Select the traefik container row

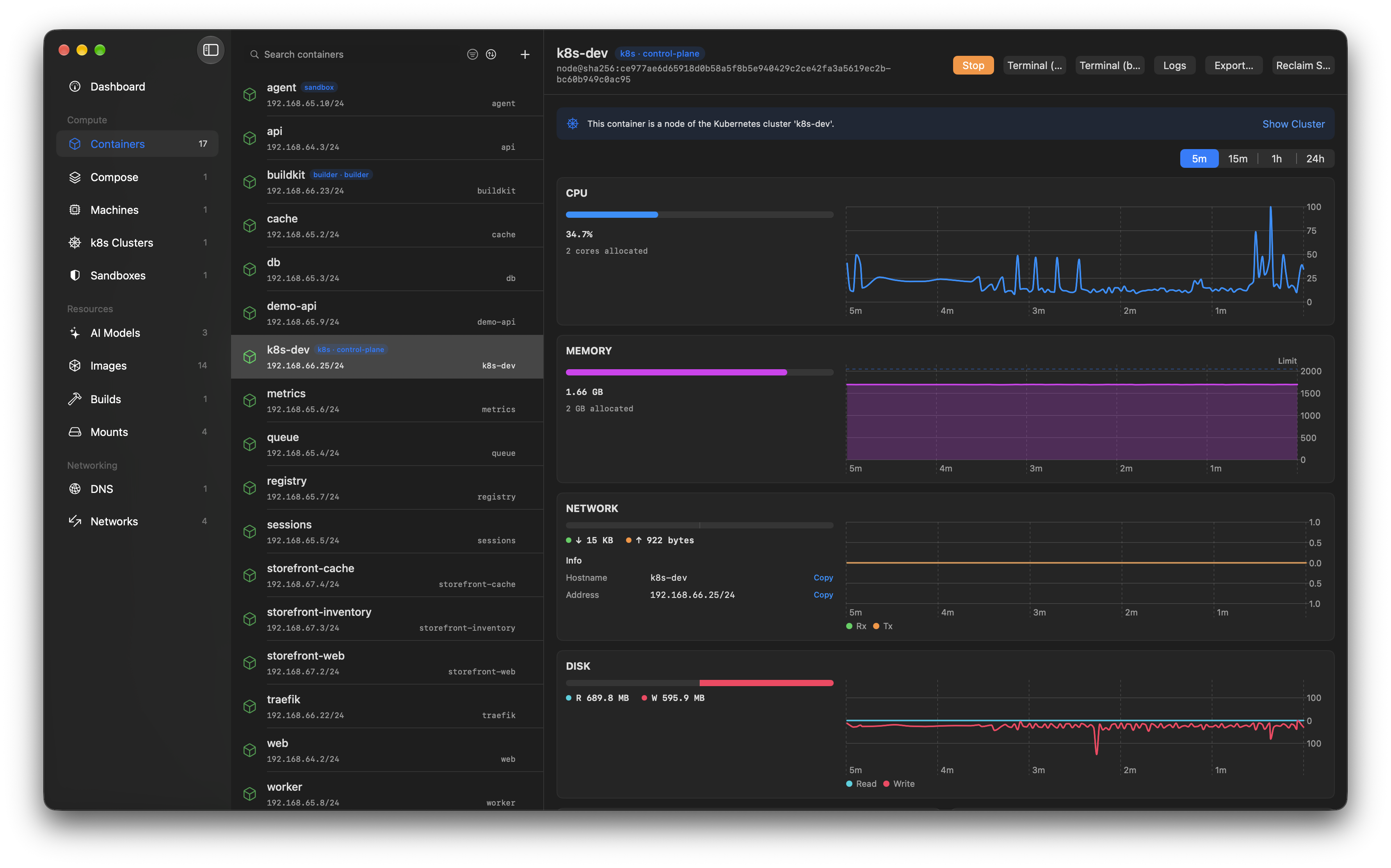pyautogui.click(x=387, y=707)
